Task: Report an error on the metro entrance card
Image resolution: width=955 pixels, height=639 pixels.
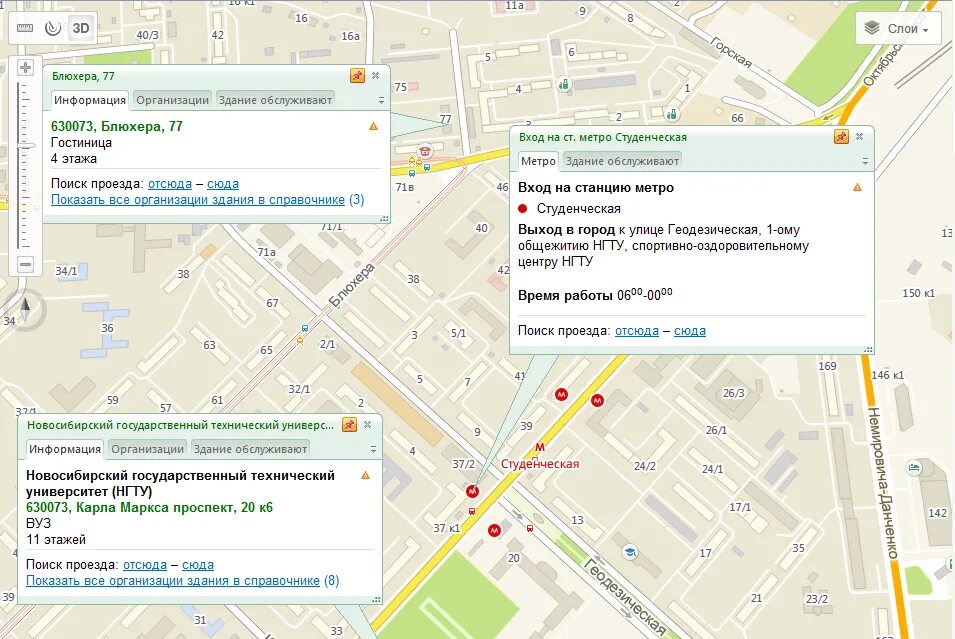Action: coord(858,187)
